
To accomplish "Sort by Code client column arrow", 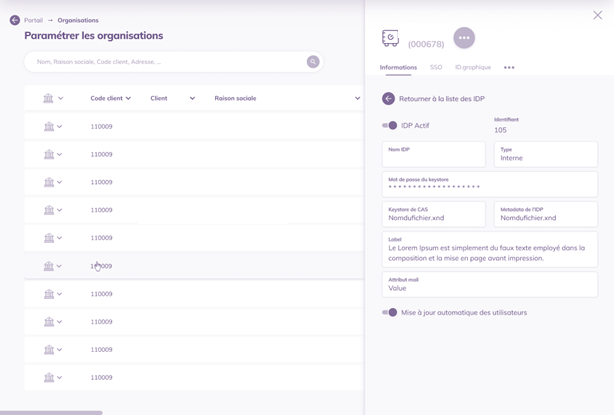I will [x=128, y=99].
